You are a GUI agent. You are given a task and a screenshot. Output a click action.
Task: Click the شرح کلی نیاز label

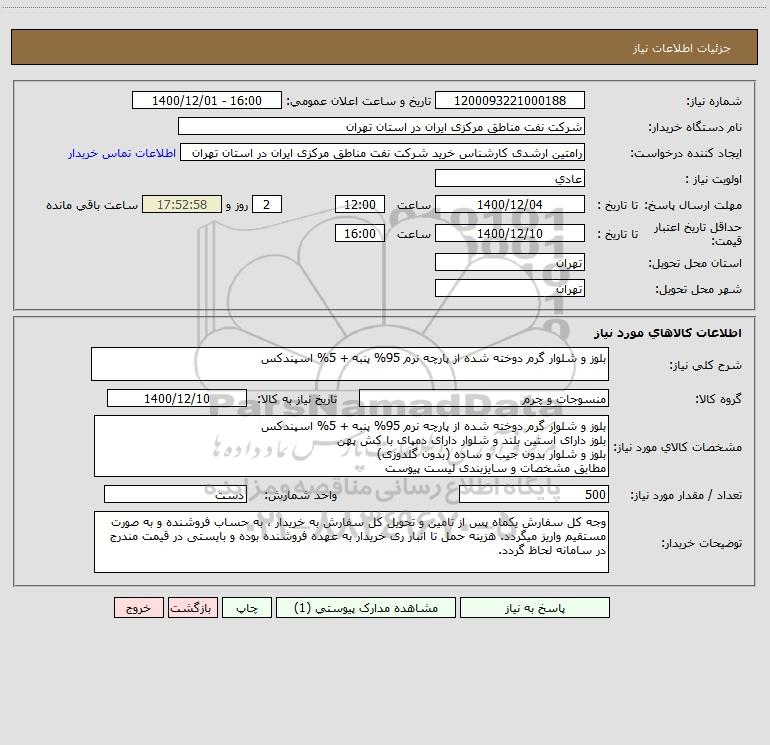tap(706, 365)
